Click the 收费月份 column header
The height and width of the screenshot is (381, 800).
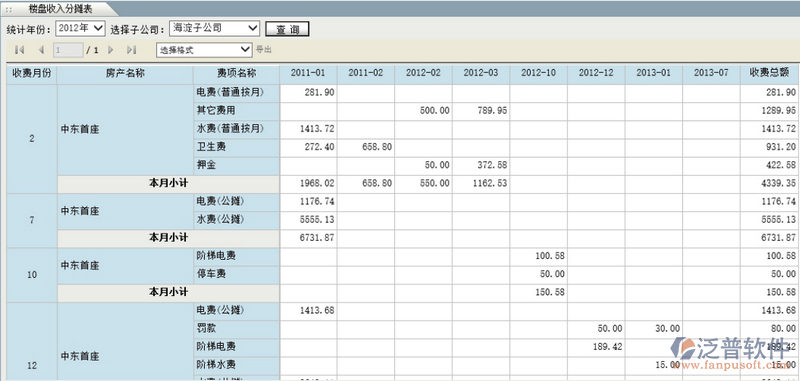point(32,74)
